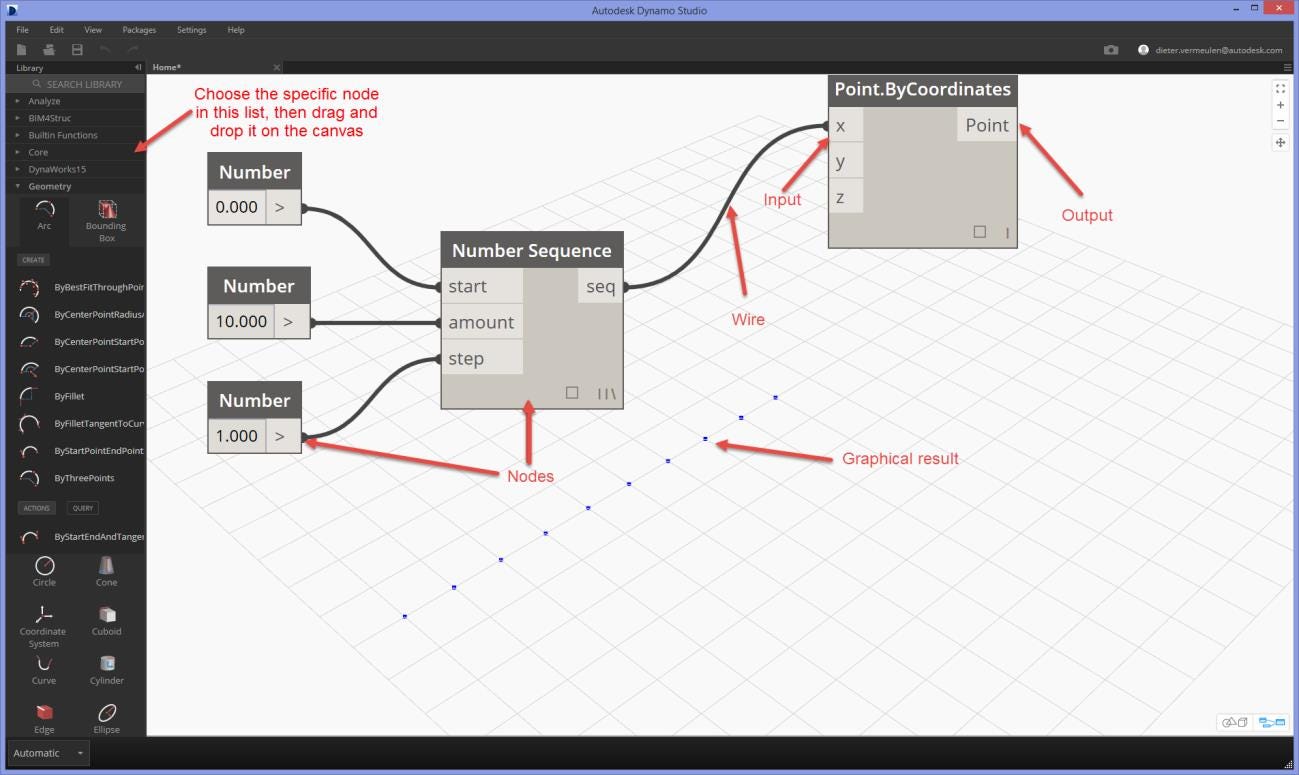Screen dimensions: 1299x775
Task: Click the ByBestFitThroughPoints arc node
Action: 81,287
